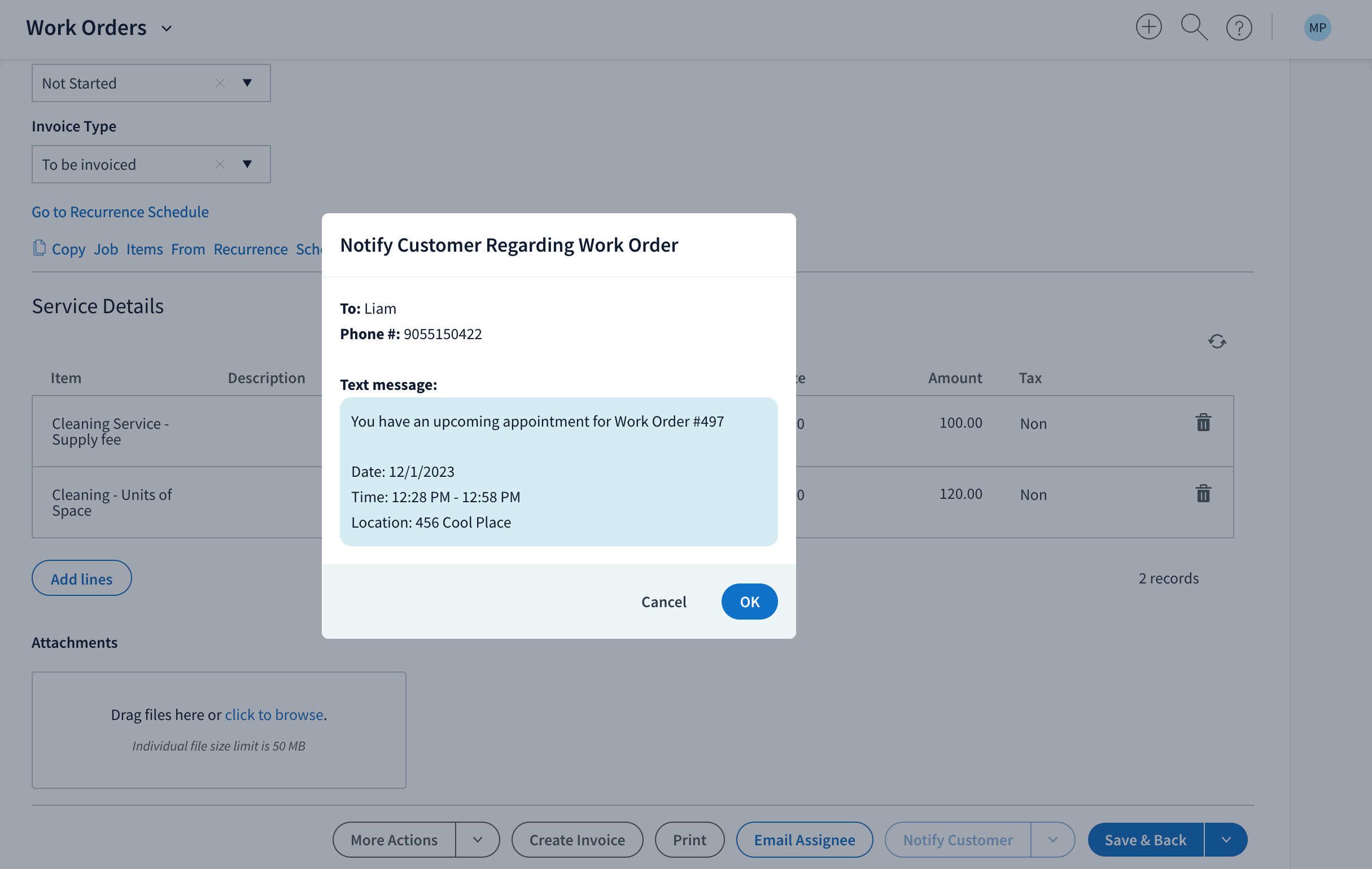Cancel the customer notification dialog

pos(663,601)
